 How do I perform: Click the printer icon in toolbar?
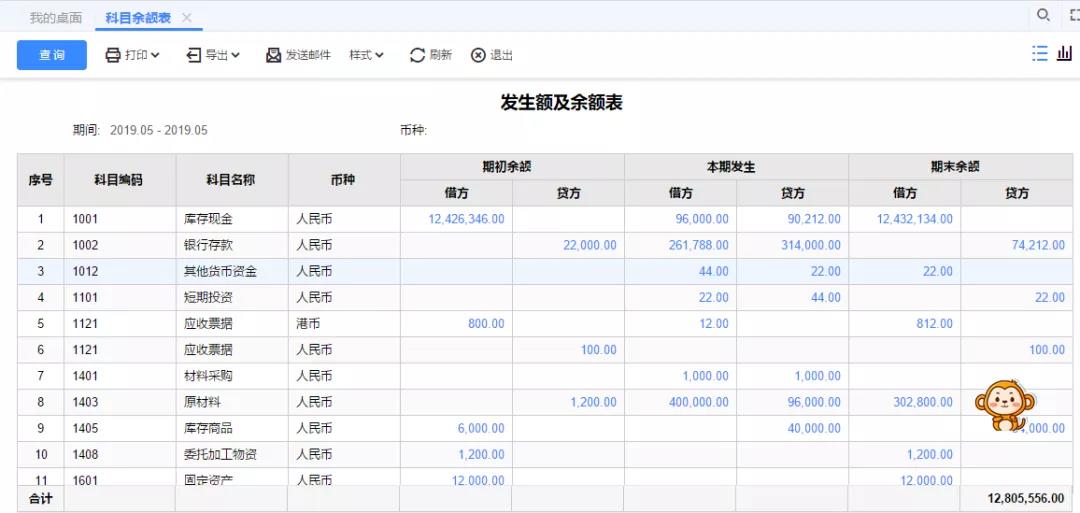point(113,55)
